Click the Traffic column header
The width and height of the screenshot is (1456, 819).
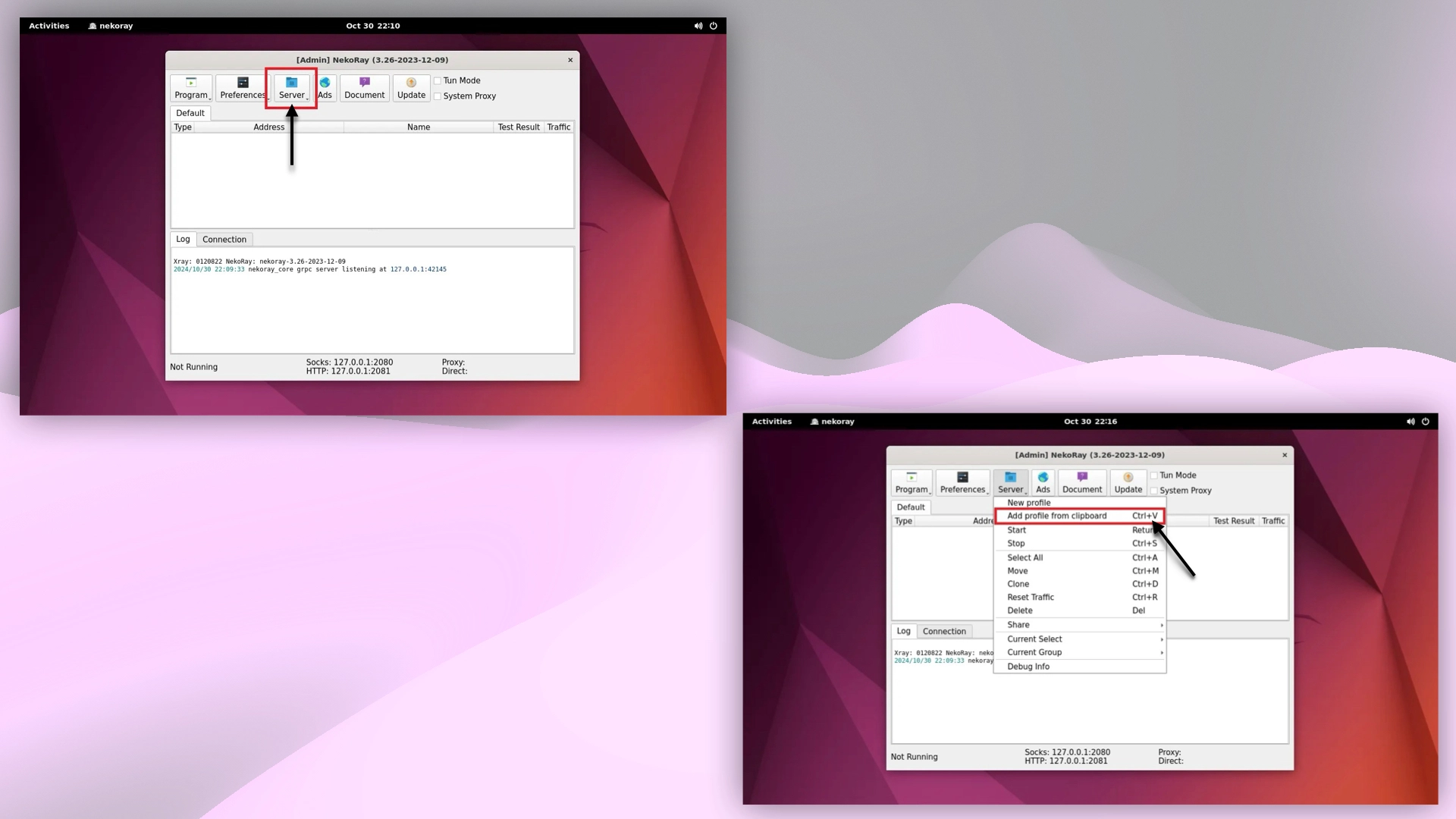[558, 127]
